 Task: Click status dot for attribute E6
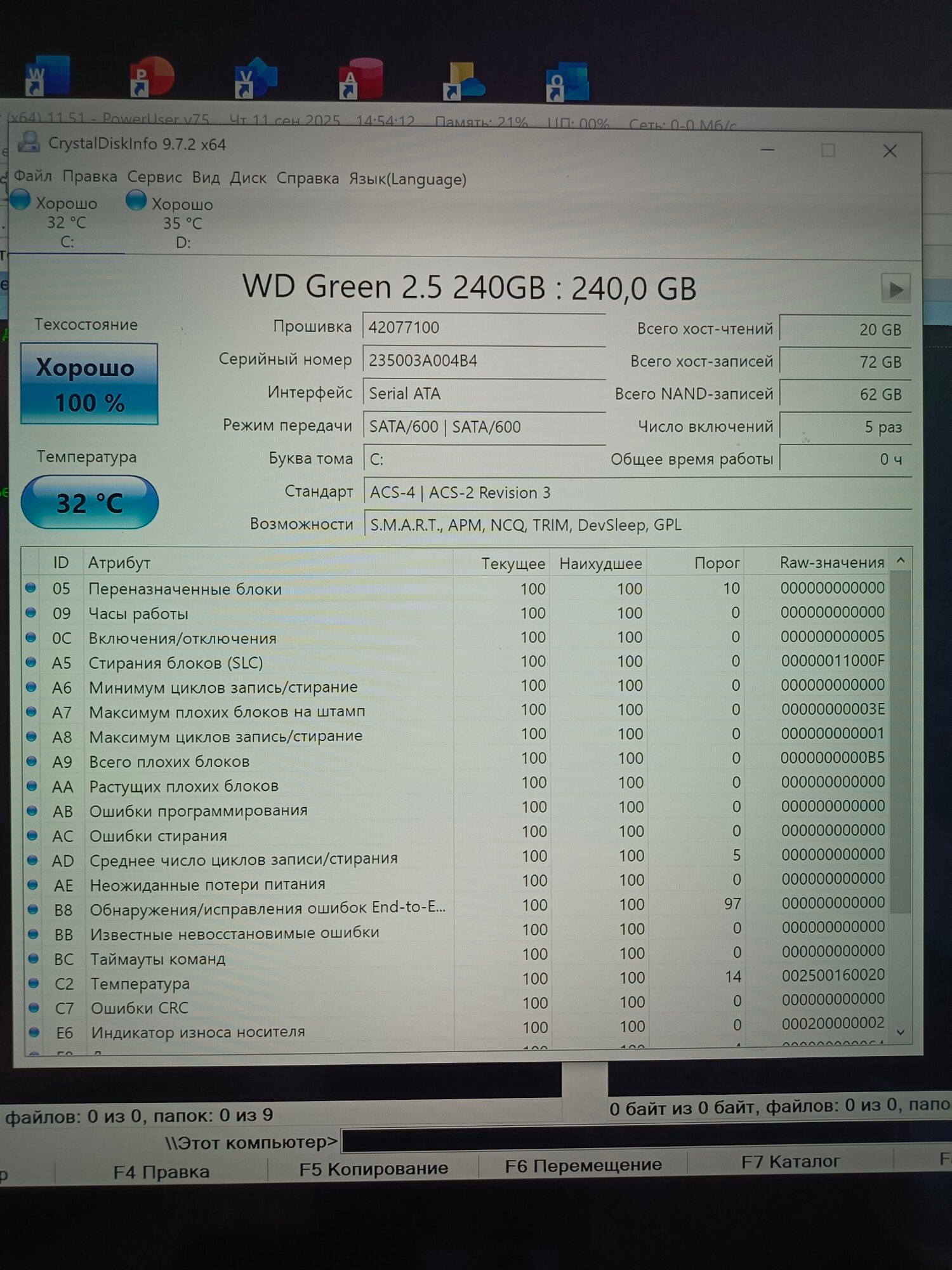[x=34, y=1032]
